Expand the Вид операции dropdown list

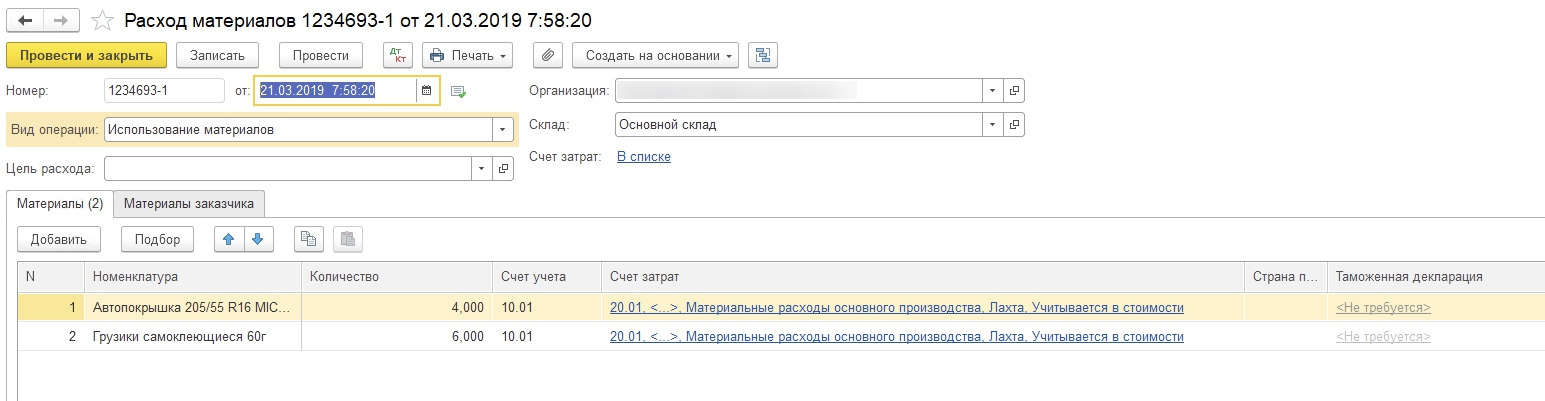click(x=501, y=130)
